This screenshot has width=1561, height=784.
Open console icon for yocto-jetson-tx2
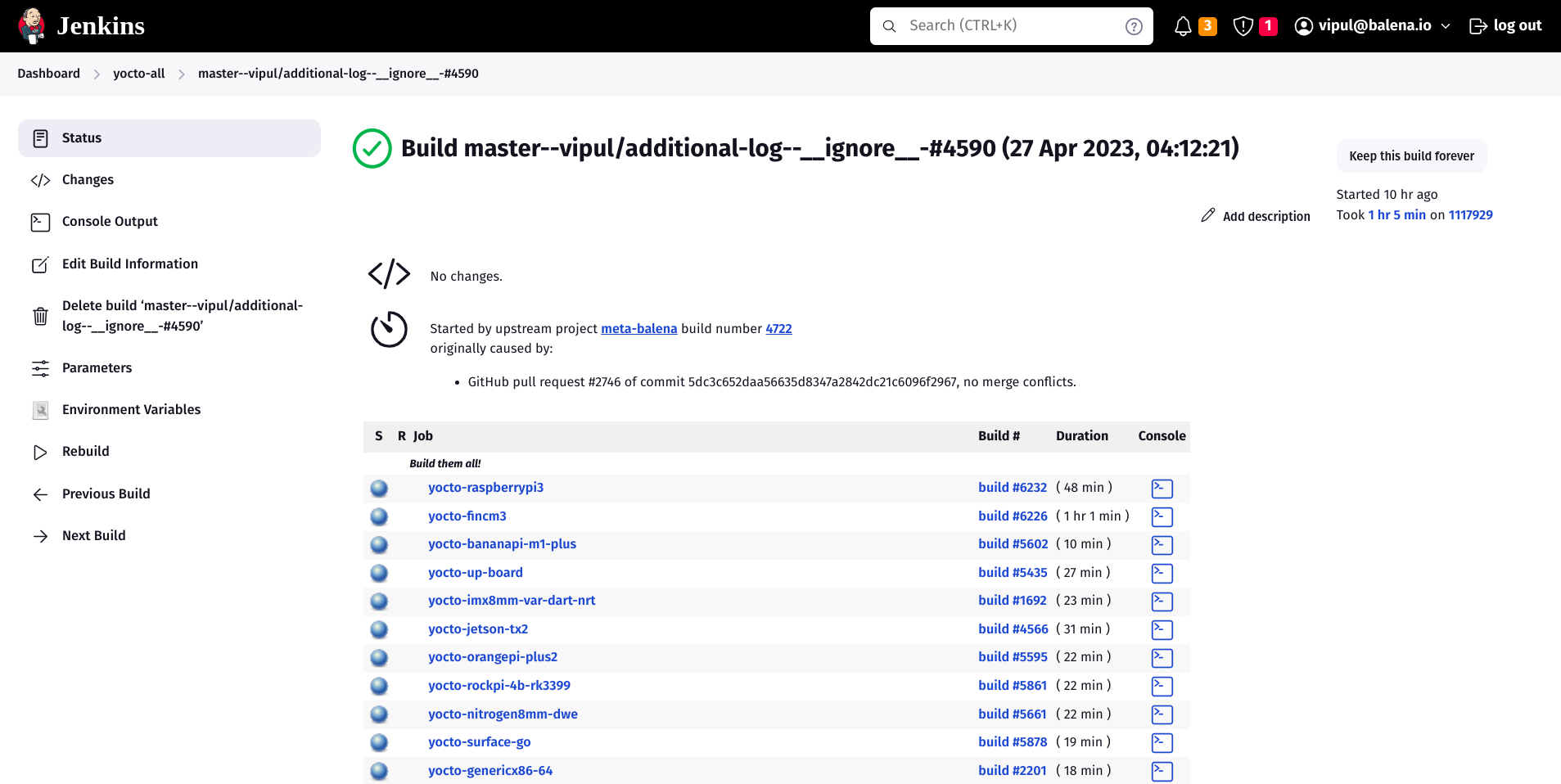[x=1162, y=630]
